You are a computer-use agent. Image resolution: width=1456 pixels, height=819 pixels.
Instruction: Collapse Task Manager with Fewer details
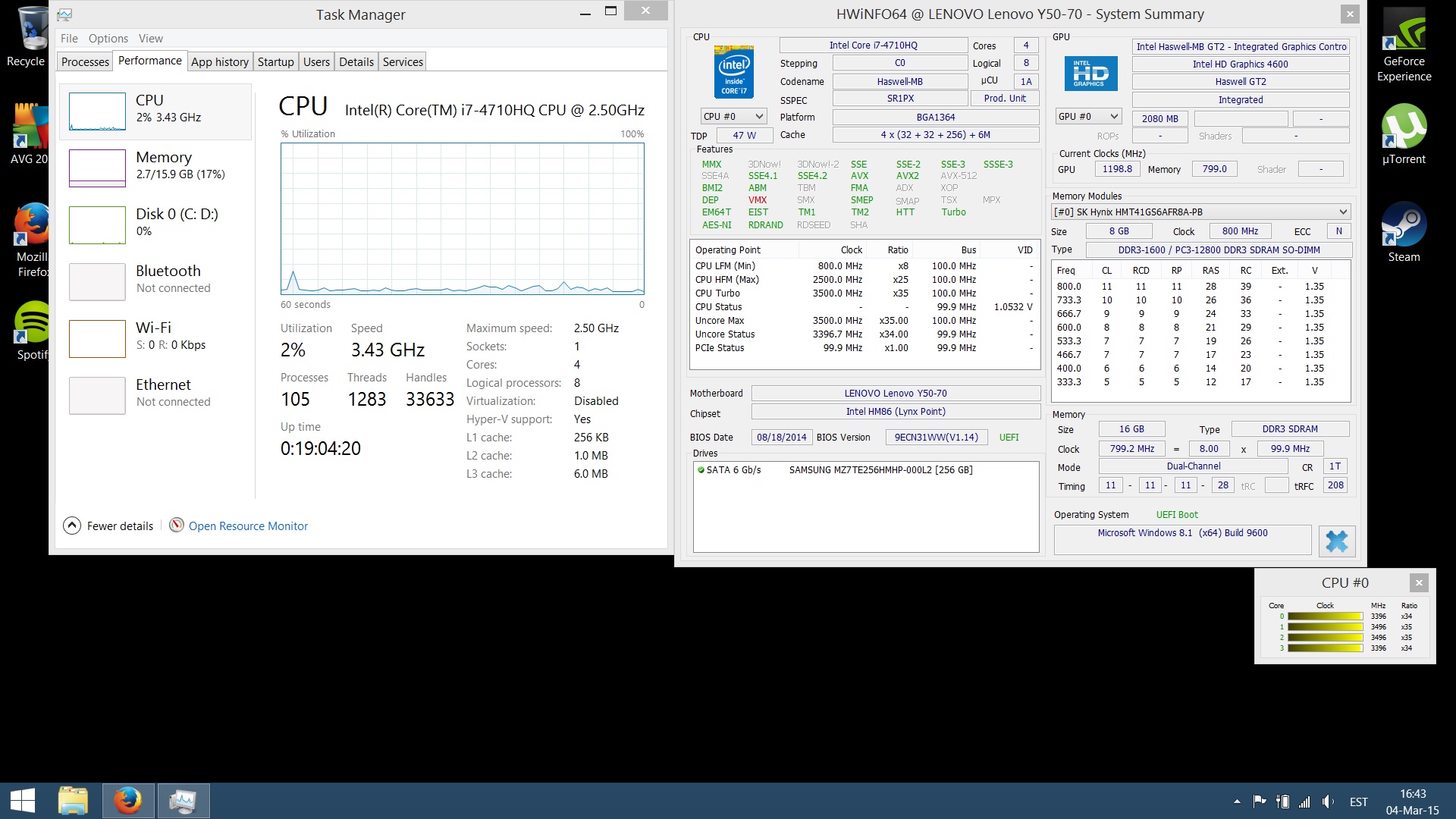pos(108,526)
